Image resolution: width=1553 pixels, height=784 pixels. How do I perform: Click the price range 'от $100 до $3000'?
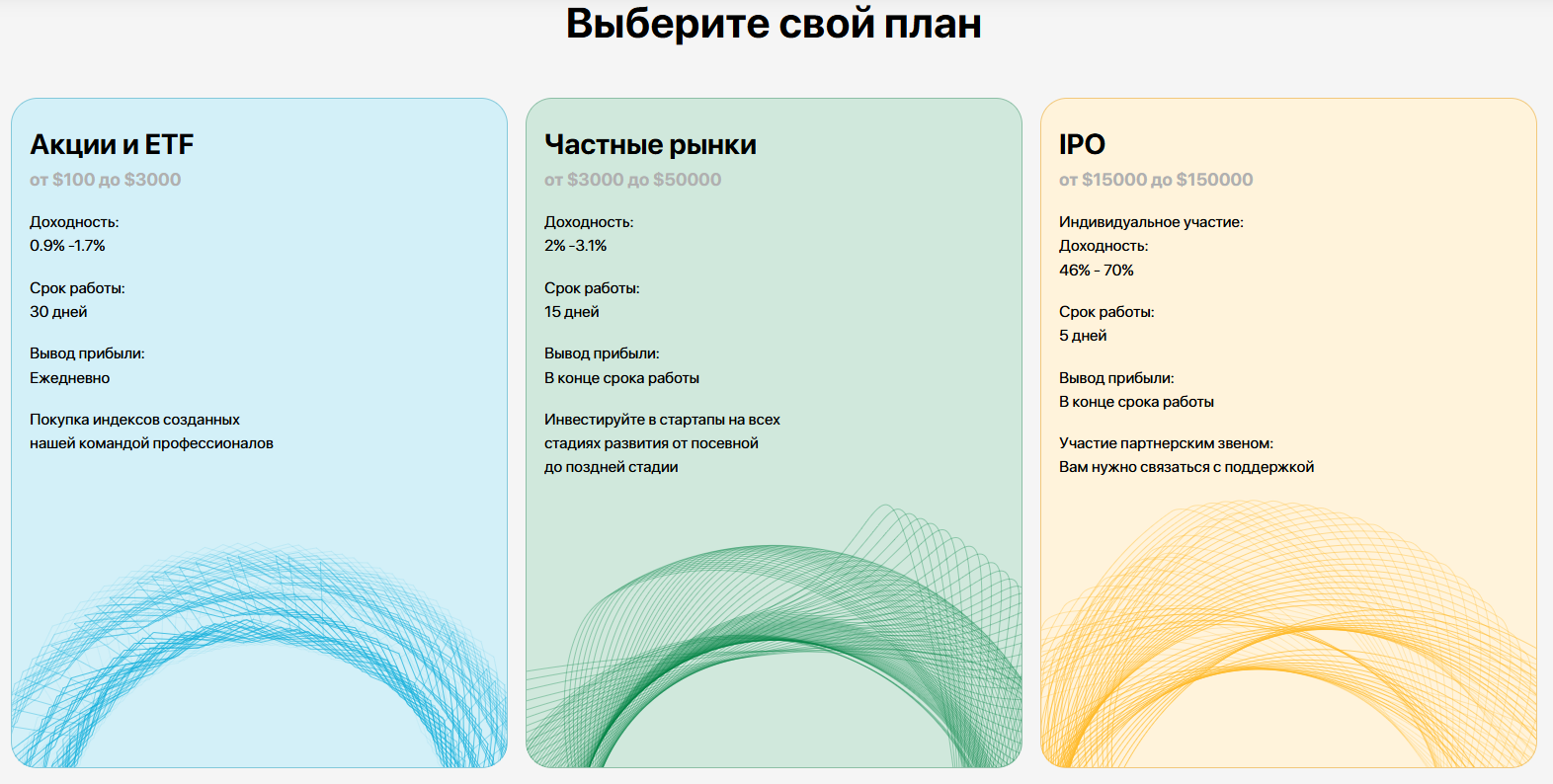[106, 180]
